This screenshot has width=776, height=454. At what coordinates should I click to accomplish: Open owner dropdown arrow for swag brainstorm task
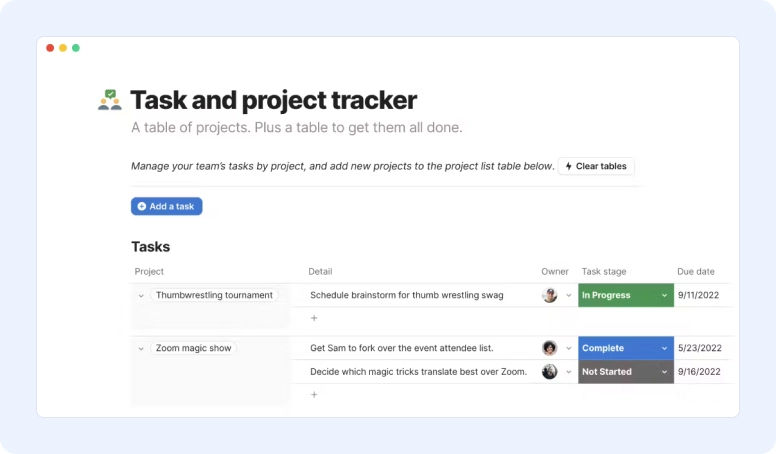[569, 296]
